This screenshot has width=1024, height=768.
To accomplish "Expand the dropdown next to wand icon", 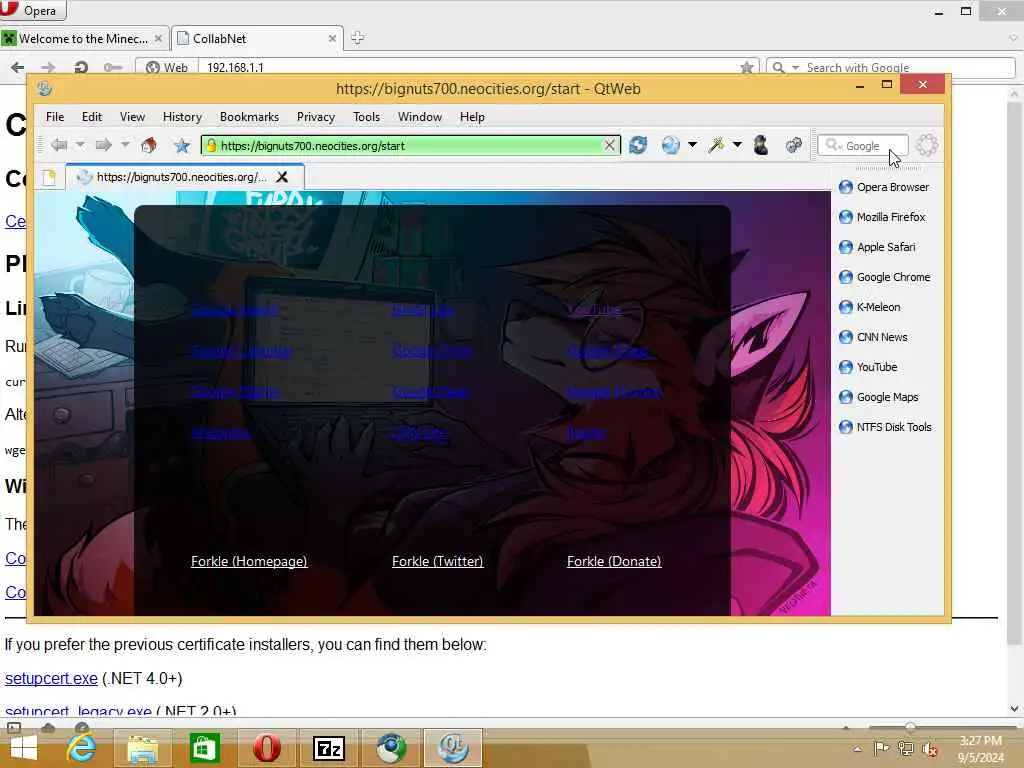I will pos(737,144).
